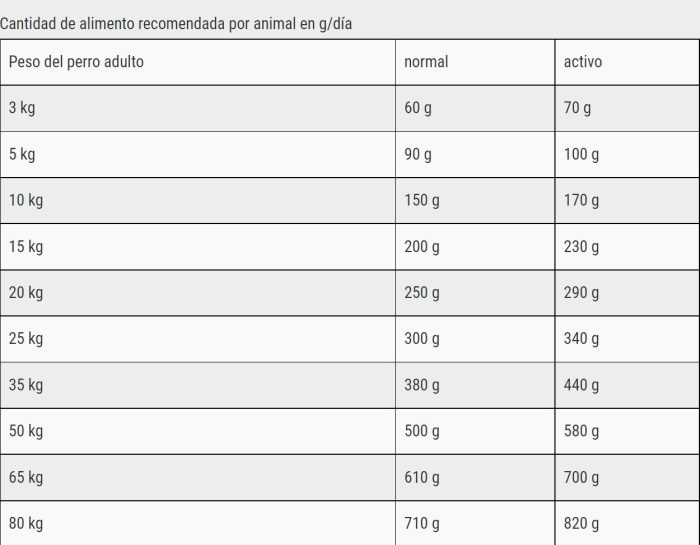Select the 20 kg row label
This screenshot has width=700, height=545.
(198, 293)
